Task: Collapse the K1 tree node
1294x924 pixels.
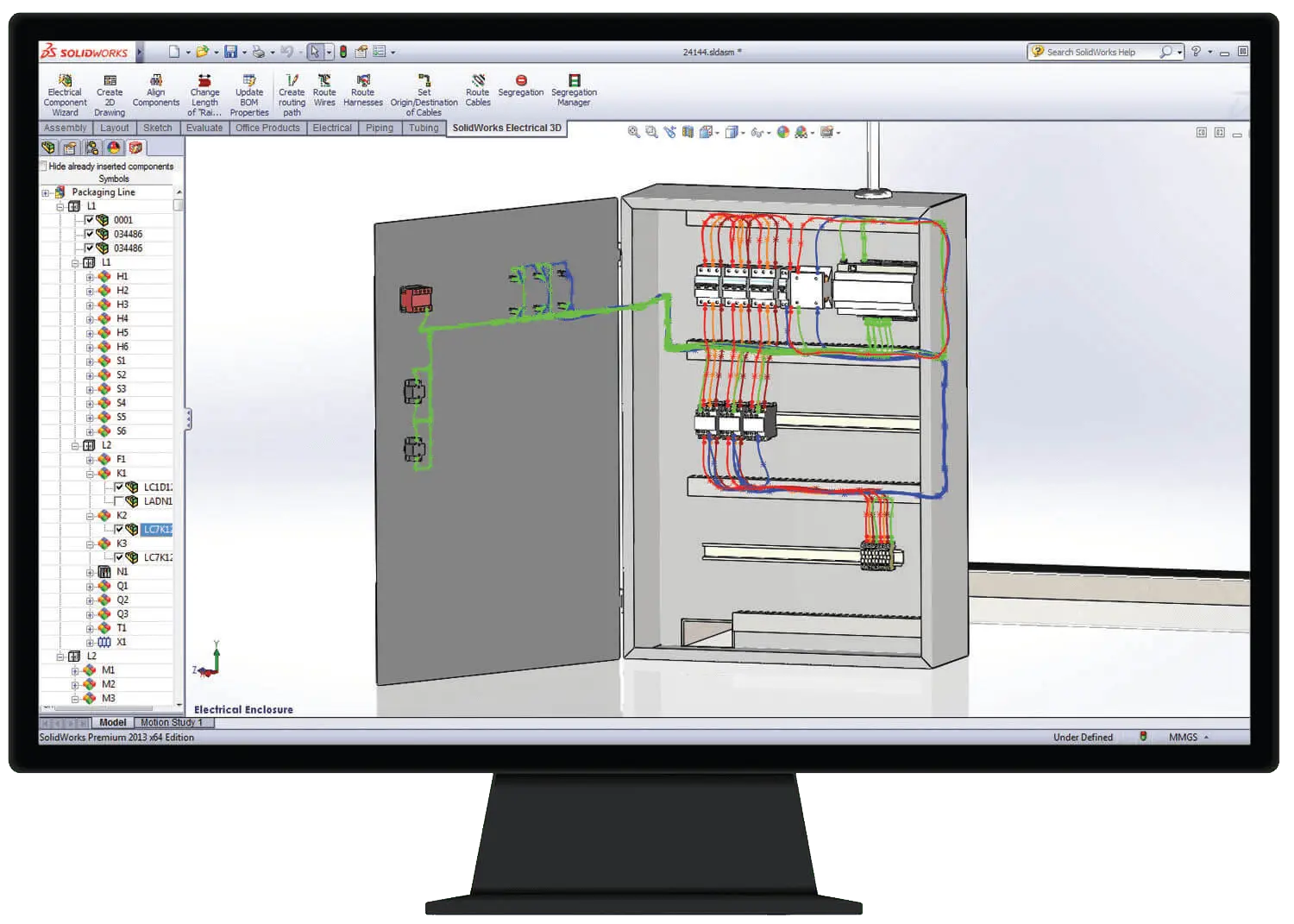Action: pyautogui.click(x=90, y=474)
